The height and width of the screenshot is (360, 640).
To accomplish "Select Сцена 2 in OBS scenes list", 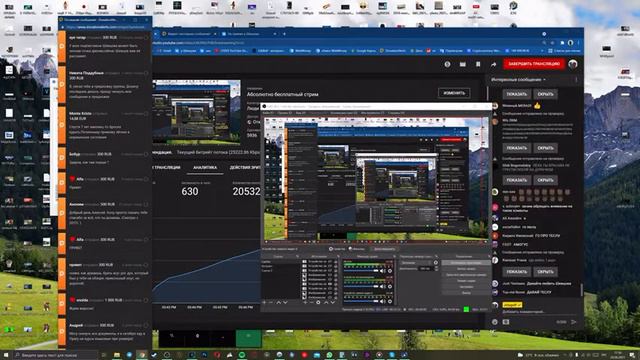I will [267, 271].
